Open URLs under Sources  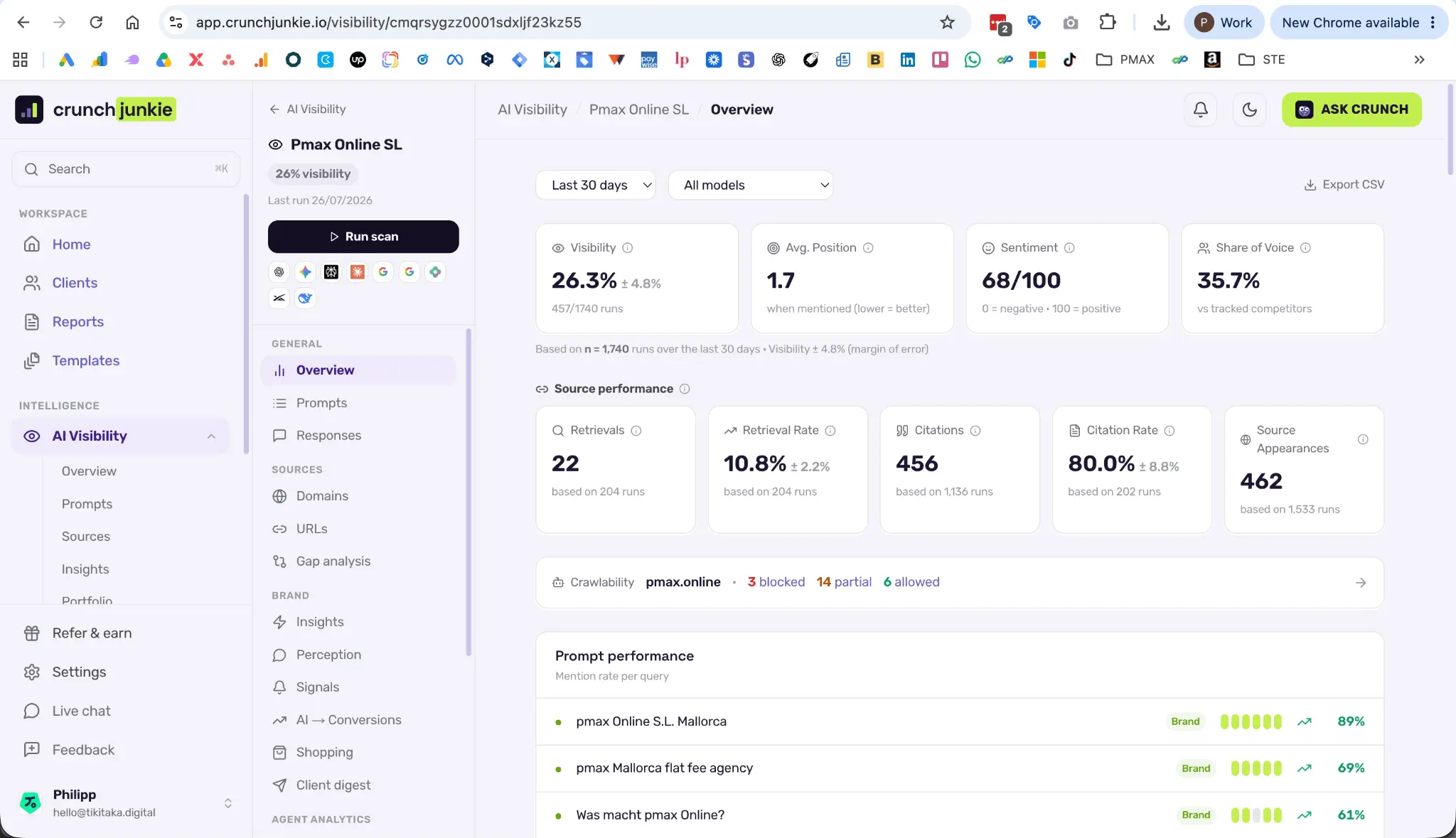pyautogui.click(x=311, y=529)
